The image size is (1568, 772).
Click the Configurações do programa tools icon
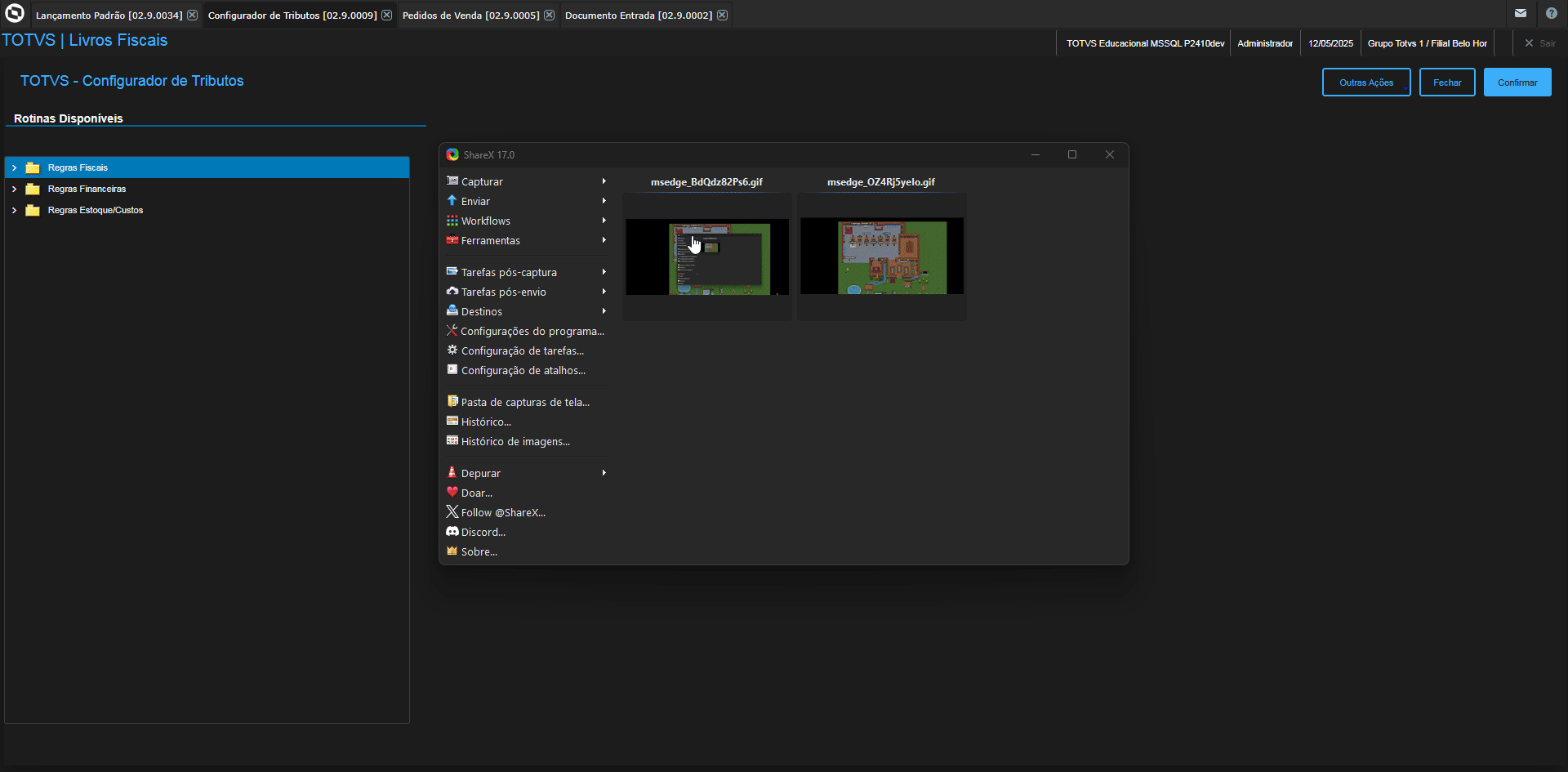452,330
